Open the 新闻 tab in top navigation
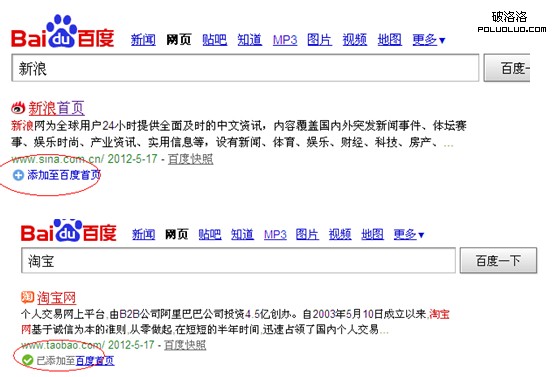Screen dimensions: 557x377 143,39
